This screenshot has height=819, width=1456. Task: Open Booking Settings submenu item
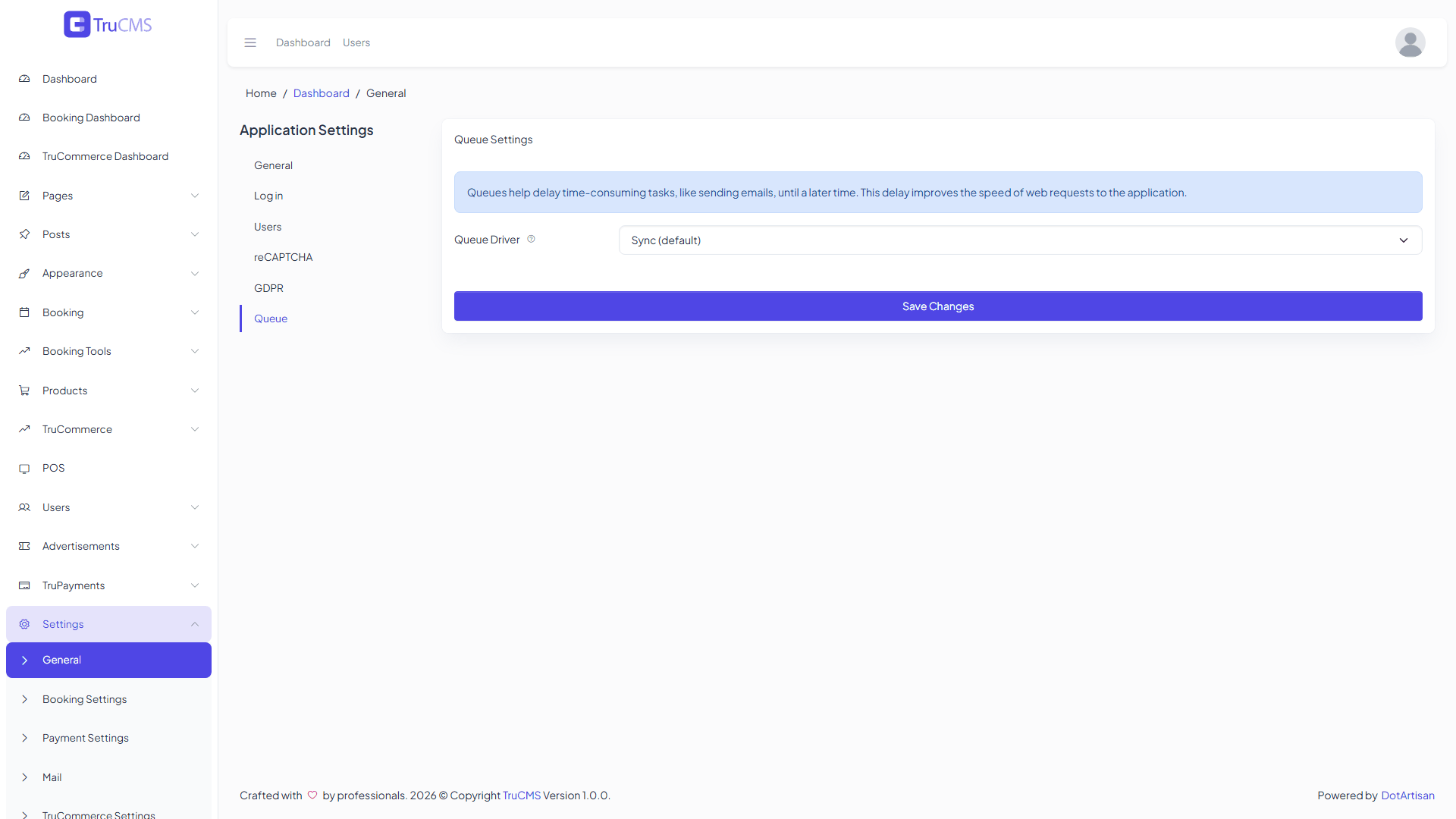[108, 699]
